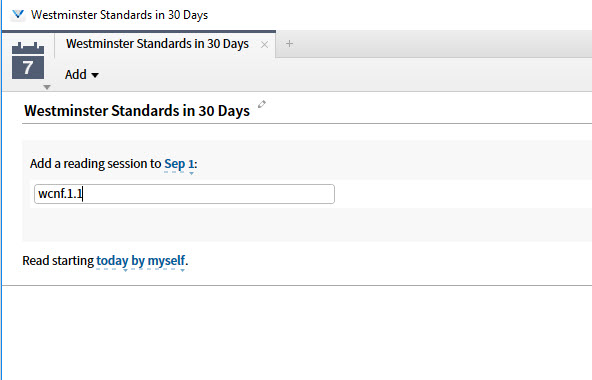Click the Add label in the toolbar
The image size is (592, 380).
click(76, 74)
